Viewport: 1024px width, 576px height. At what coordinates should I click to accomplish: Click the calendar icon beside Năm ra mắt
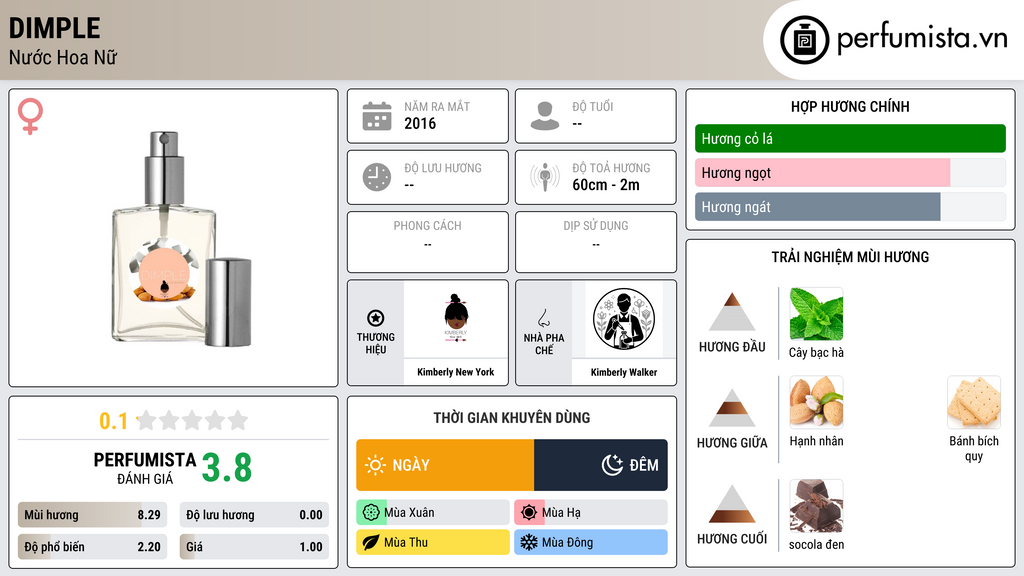pos(377,116)
